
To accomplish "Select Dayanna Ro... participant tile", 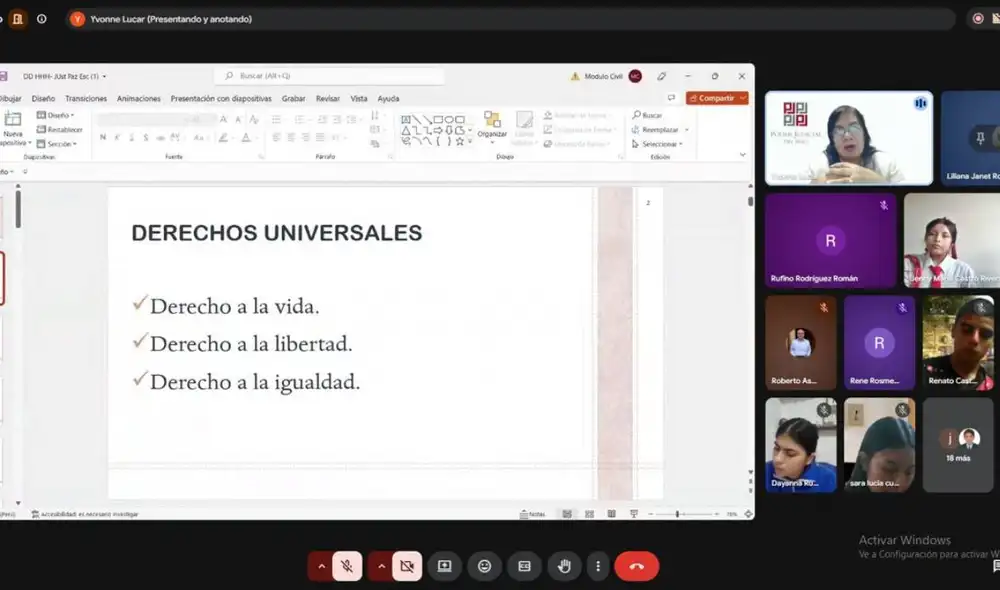I will 801,445.
